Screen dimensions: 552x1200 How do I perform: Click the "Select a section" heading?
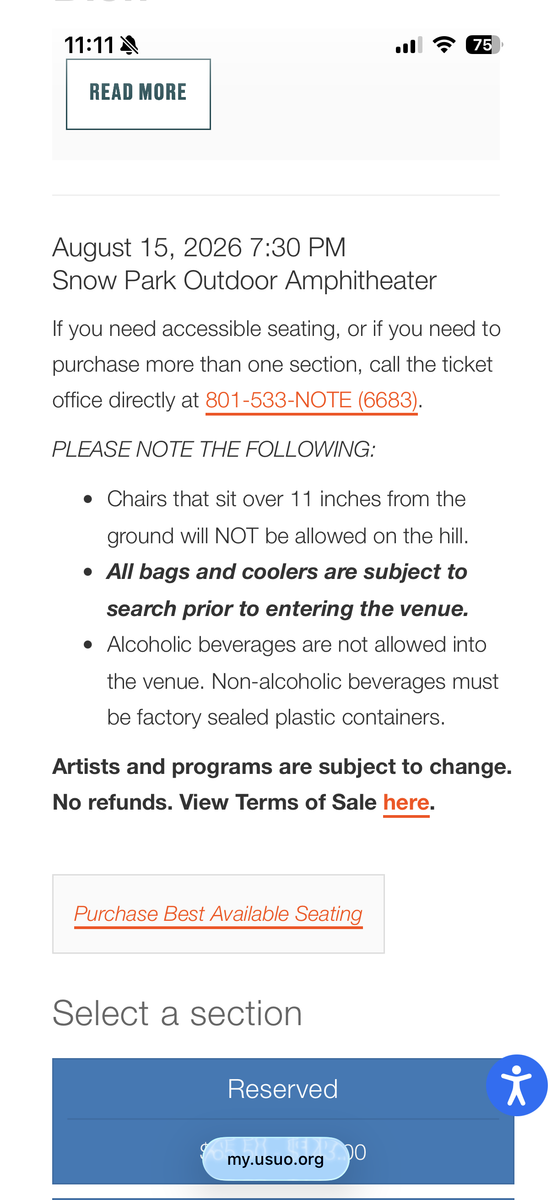tap(177, 1013)
